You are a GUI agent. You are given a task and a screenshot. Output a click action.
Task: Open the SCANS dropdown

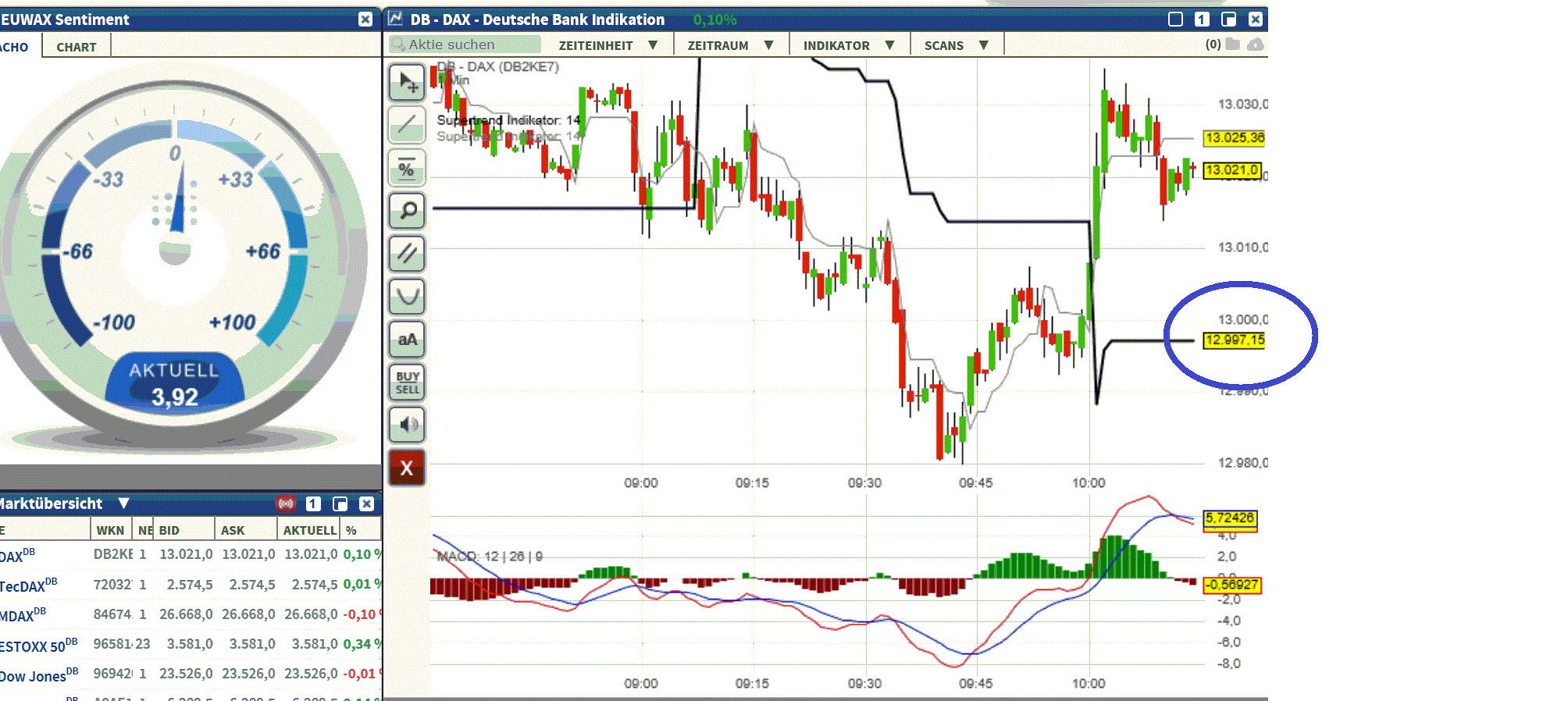[957, 45]
